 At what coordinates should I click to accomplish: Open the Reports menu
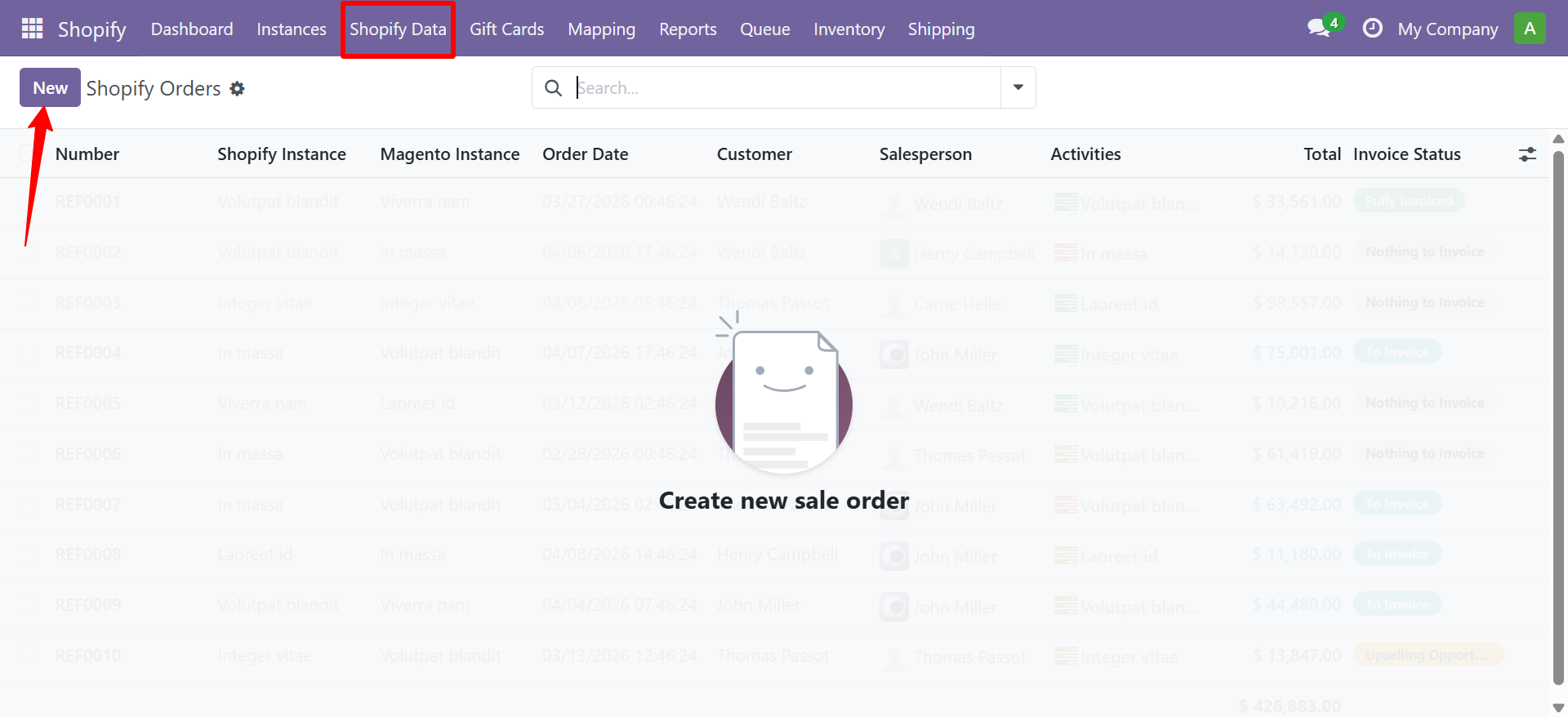click(x=688, y=29)
